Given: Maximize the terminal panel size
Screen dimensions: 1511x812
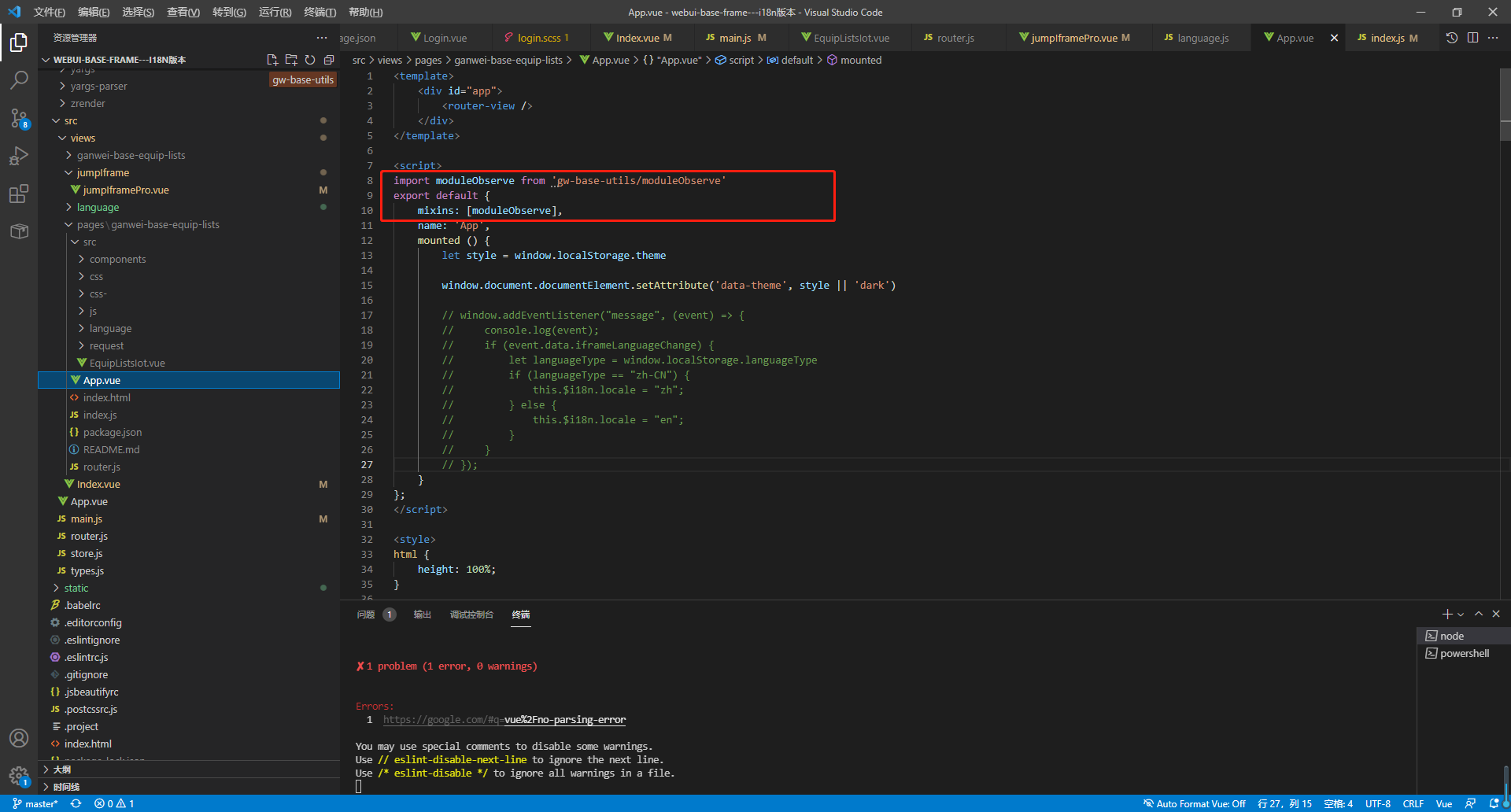Looking at the screenshot, I should pos(1479,614).
